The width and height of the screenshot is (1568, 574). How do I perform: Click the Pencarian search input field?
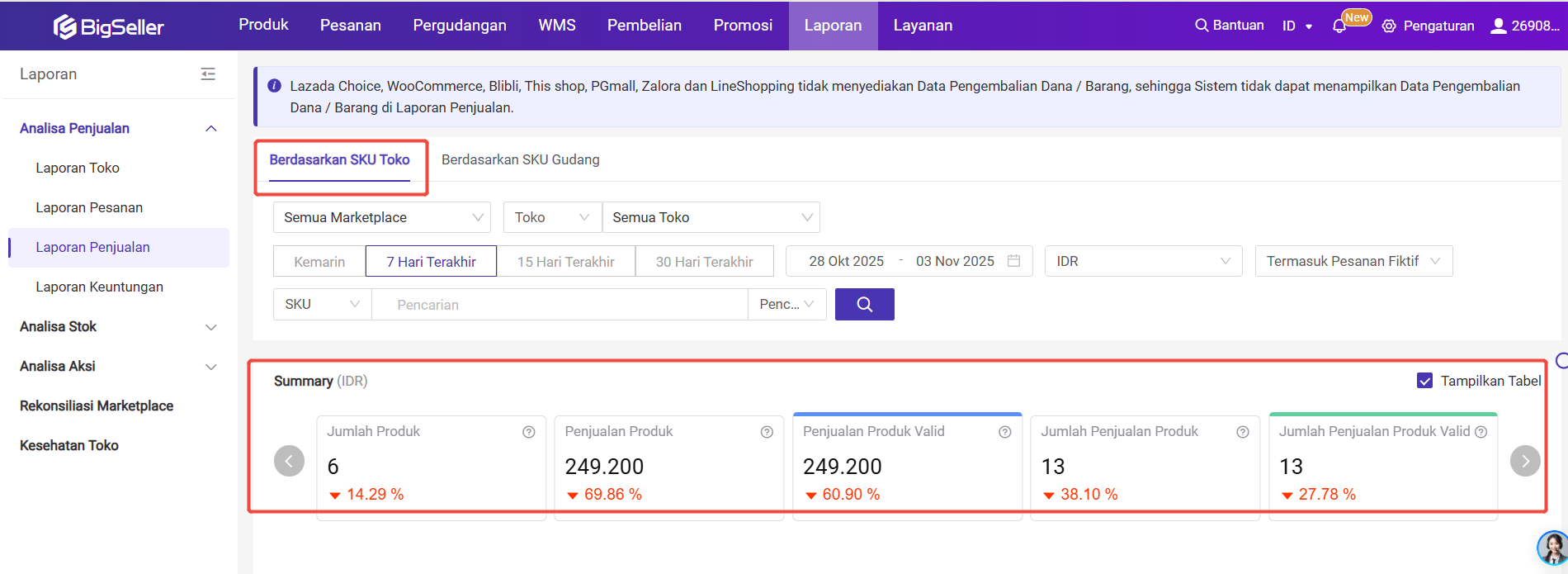[560, 305]
